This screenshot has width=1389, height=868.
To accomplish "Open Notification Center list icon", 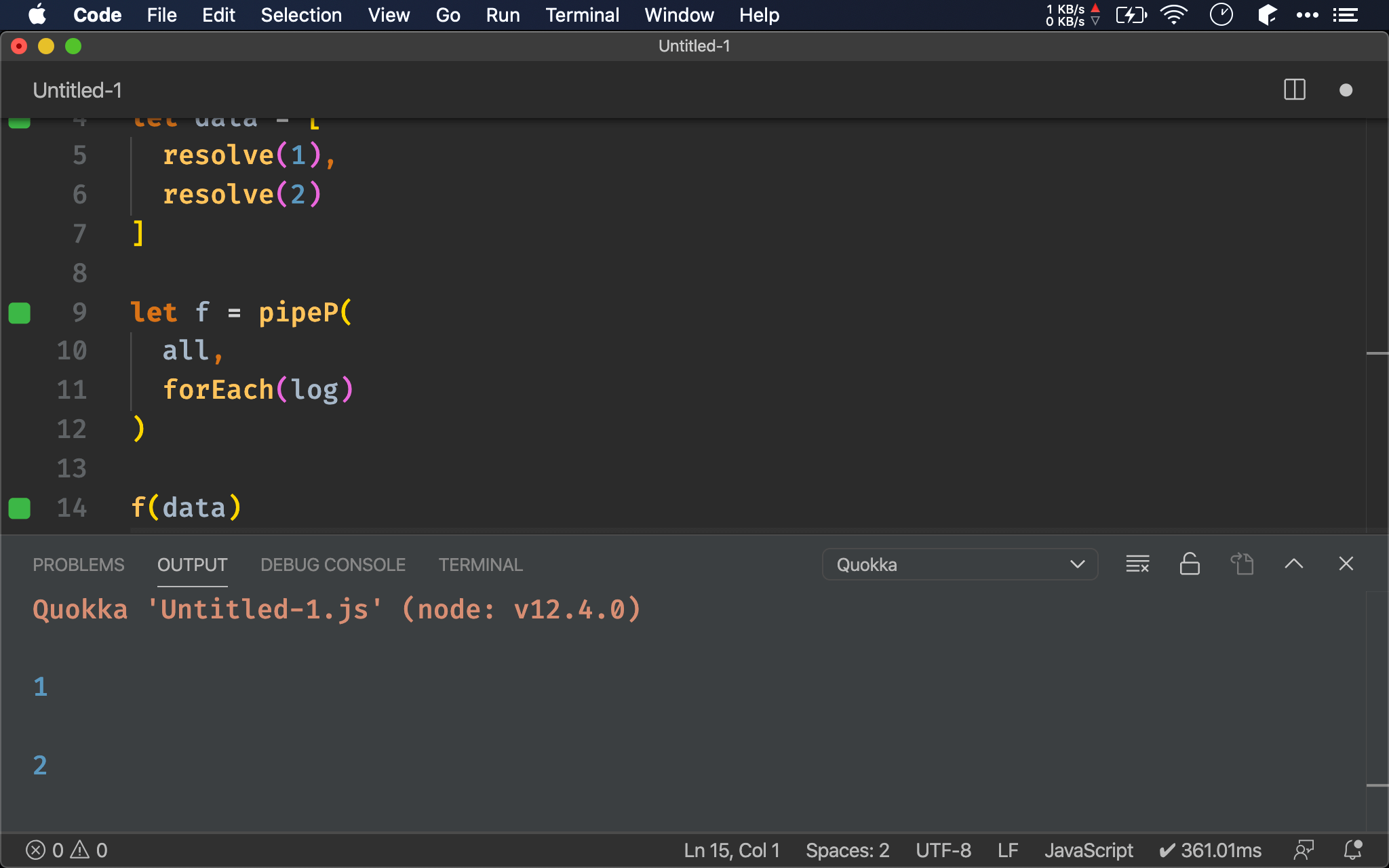I will (1346, 15).
